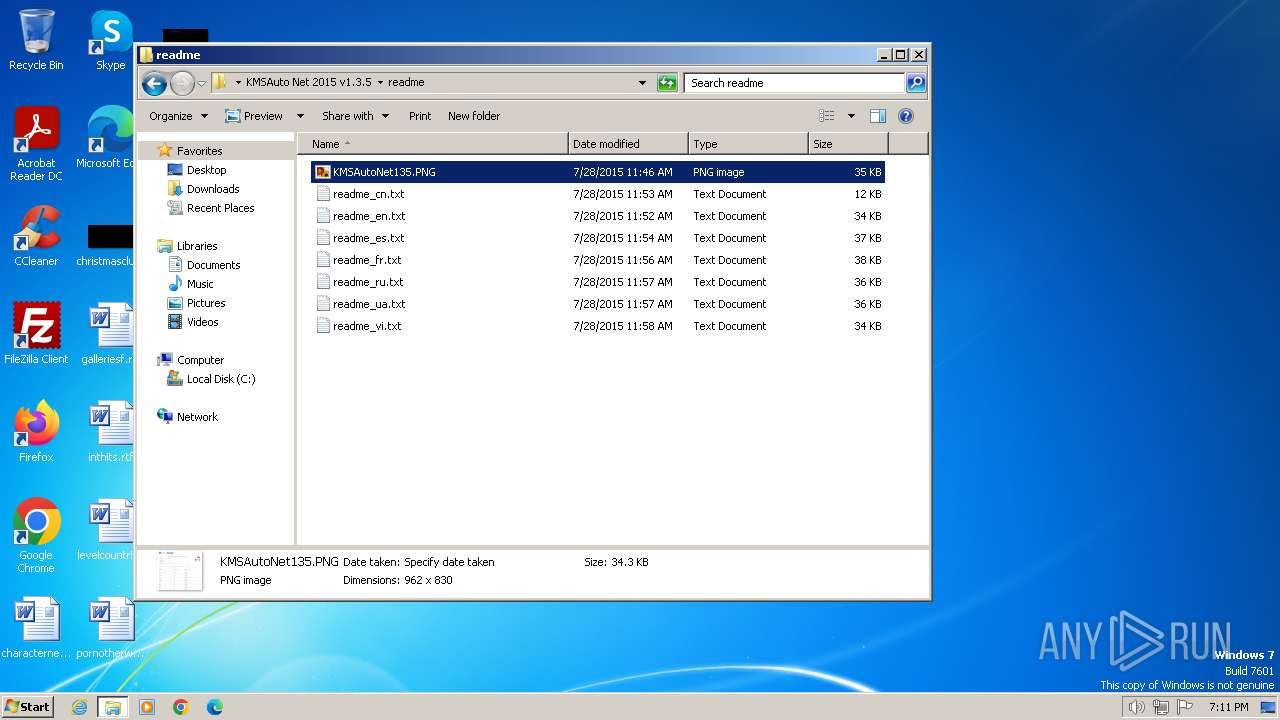Sort by the Type column header

[x=748, y=144]
